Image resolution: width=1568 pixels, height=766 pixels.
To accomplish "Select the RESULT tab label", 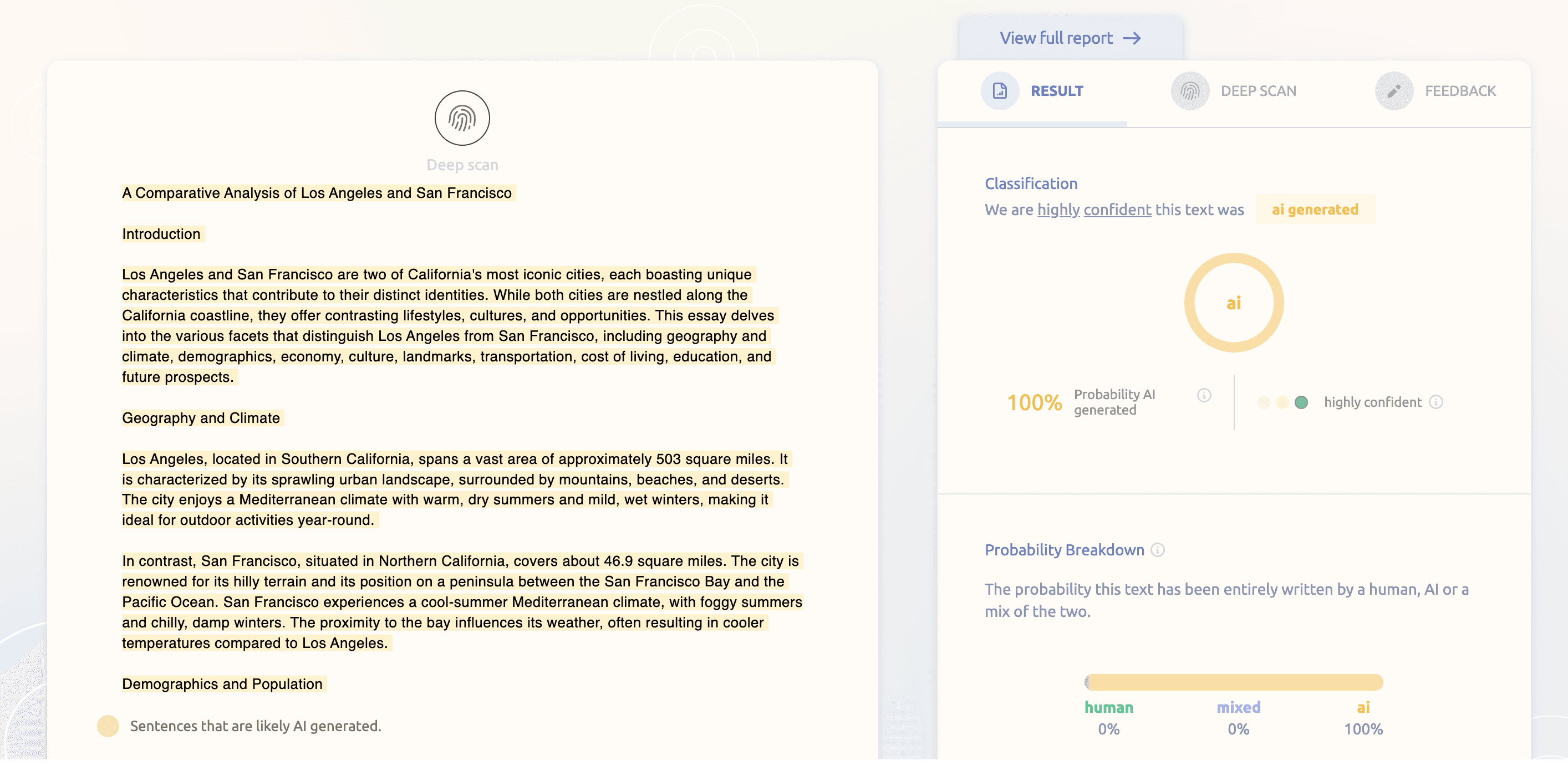I will [x=1057, y=91].
